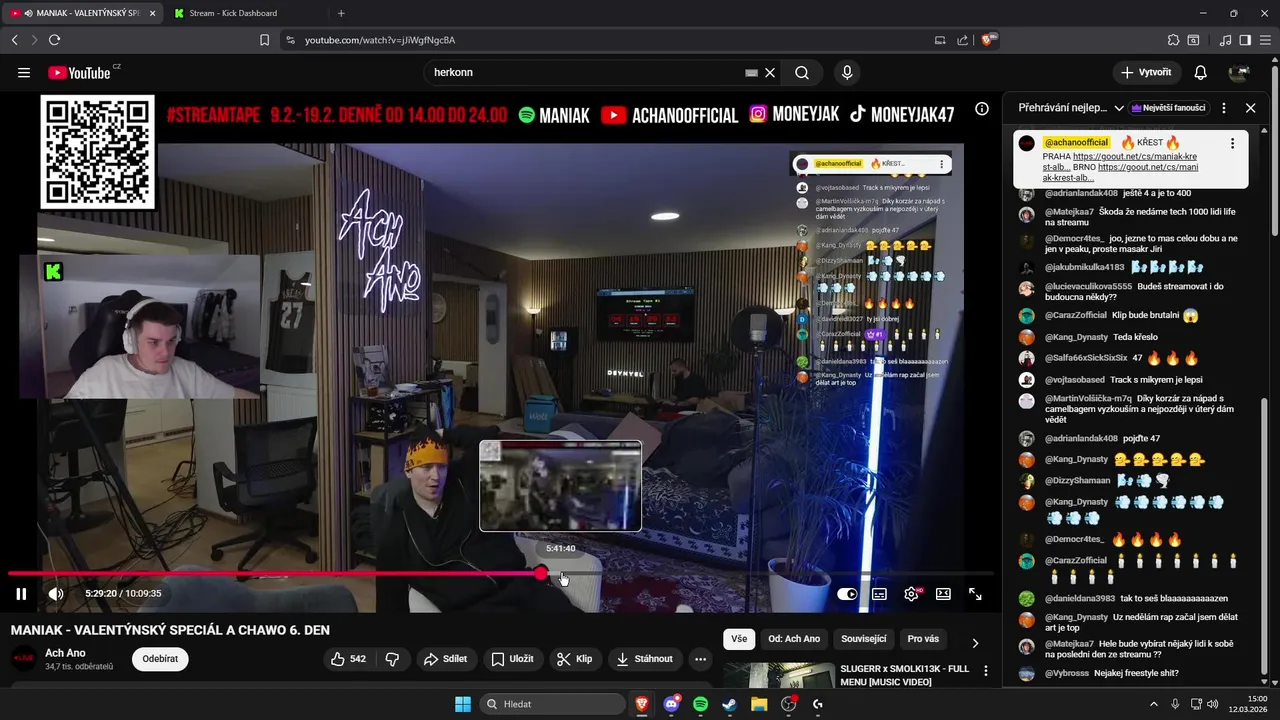1280x720 pixels.
Task: Open player settings gear
Action: [911, 594]
